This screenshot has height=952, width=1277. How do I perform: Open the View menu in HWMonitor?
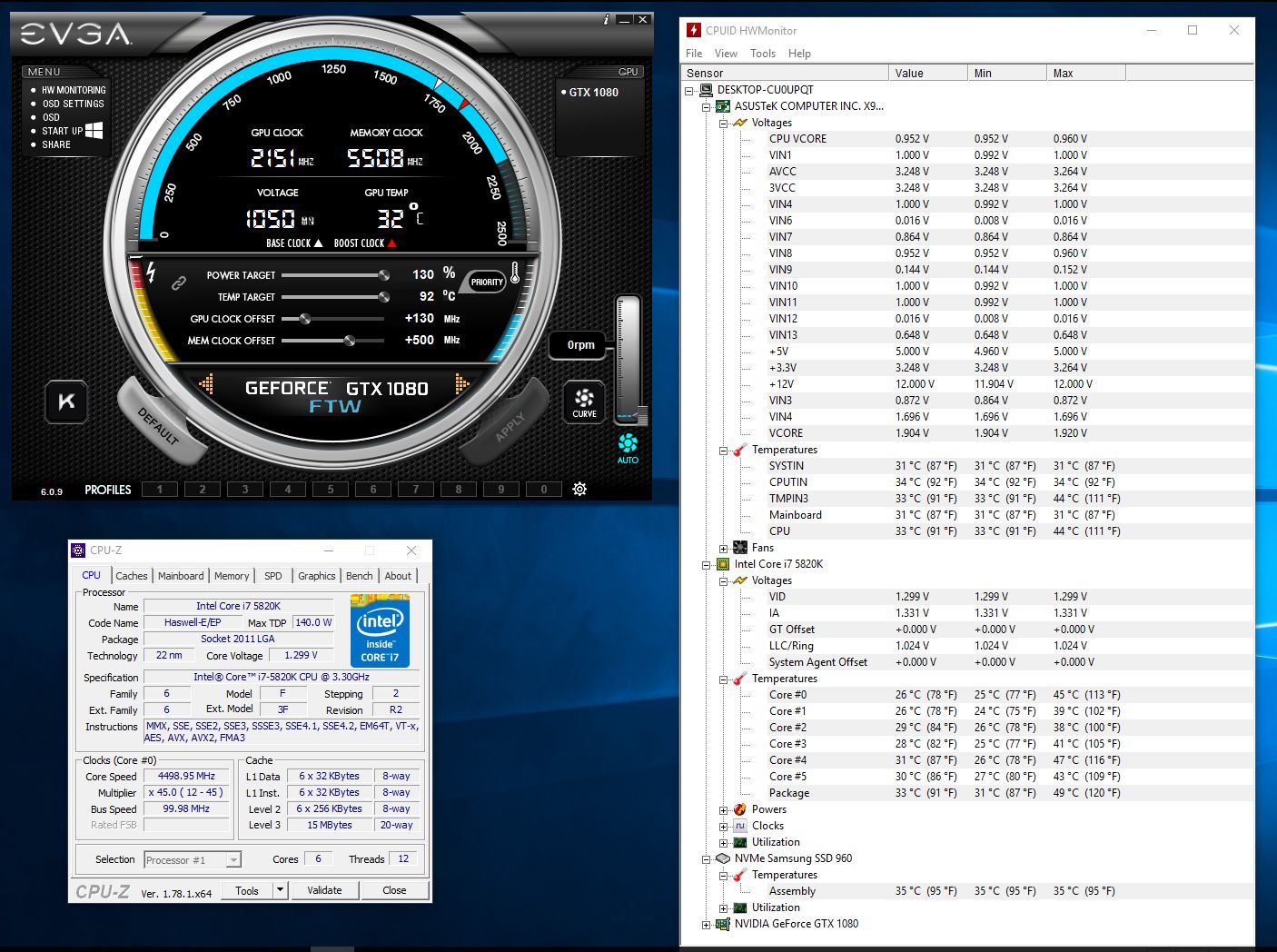726,54
